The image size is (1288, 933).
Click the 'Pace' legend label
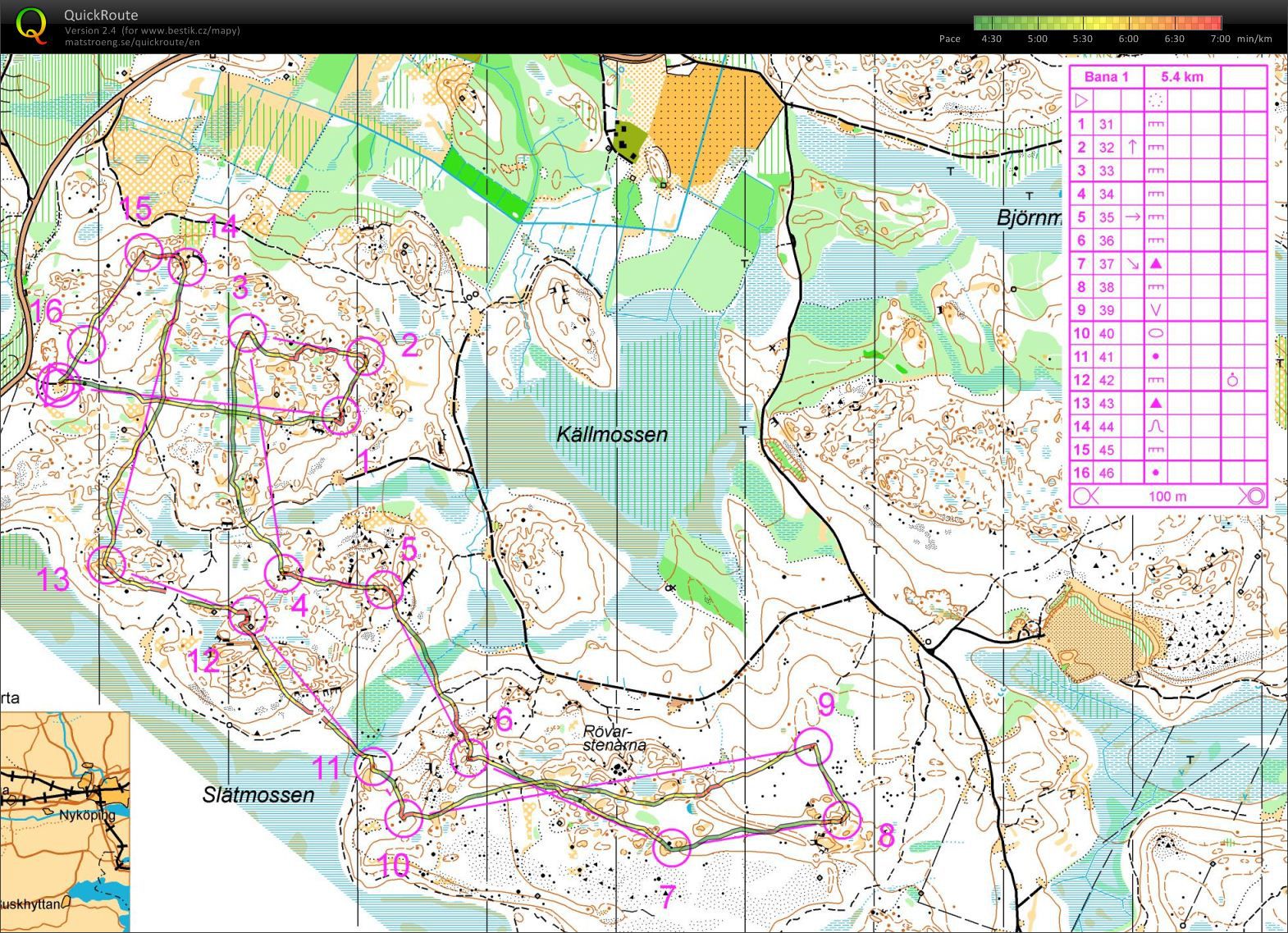point(950,39)
